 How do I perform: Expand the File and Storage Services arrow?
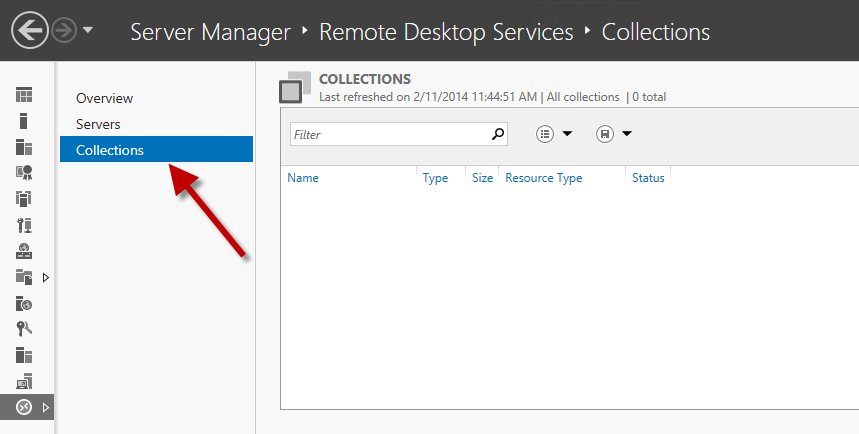coord(45,277)
